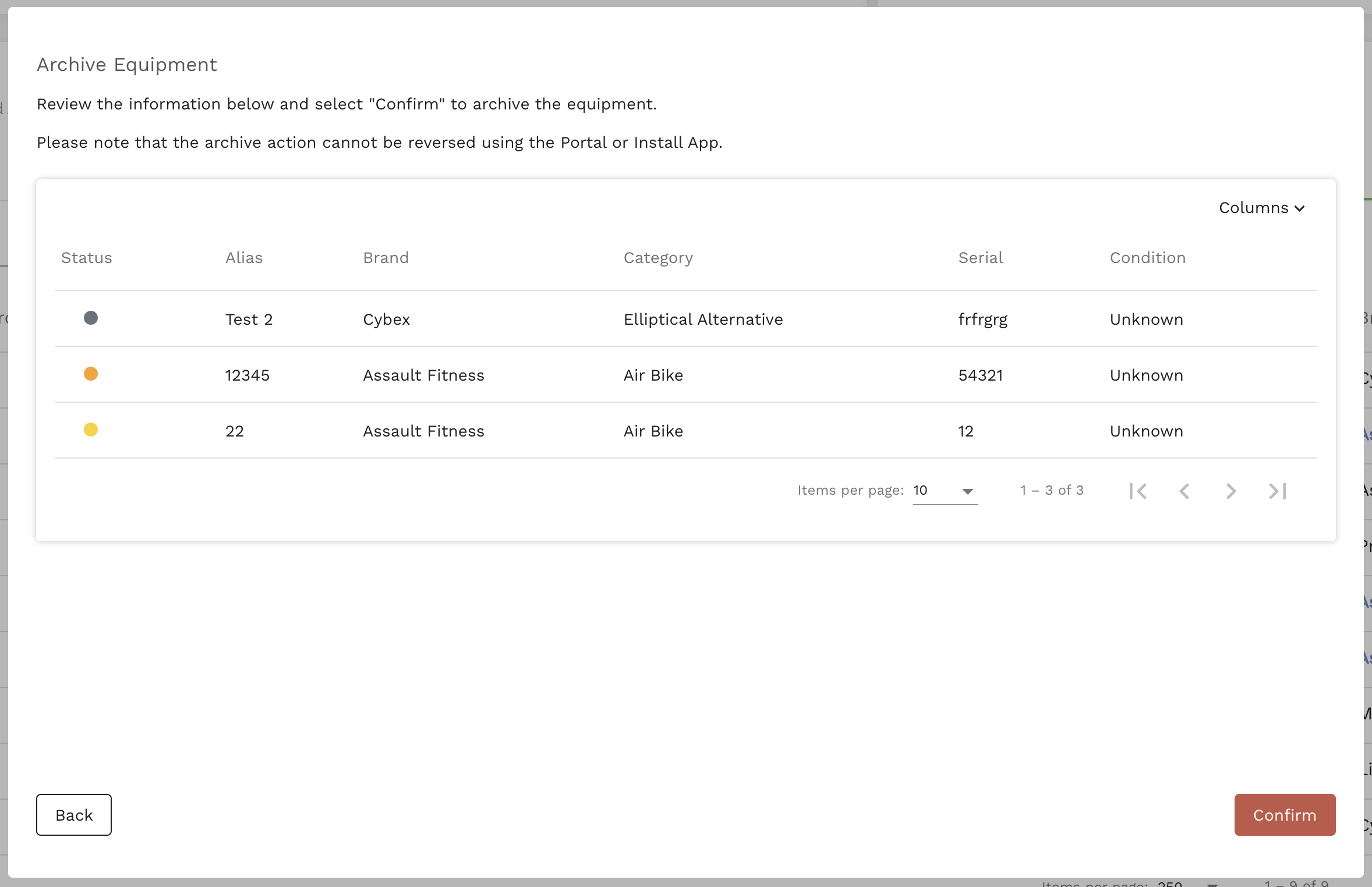Image resolution: width=1372 pixels, height=887 pixels.
Task: Click the Brand column header
Action: coord(386,258)
